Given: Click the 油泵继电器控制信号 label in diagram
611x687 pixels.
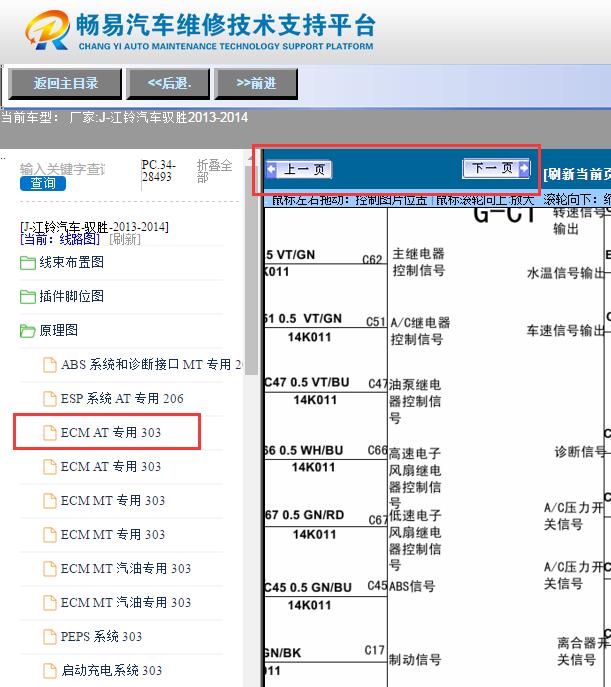Looking at the screenshot, I should pyautogui.click(x=415, y=401).
